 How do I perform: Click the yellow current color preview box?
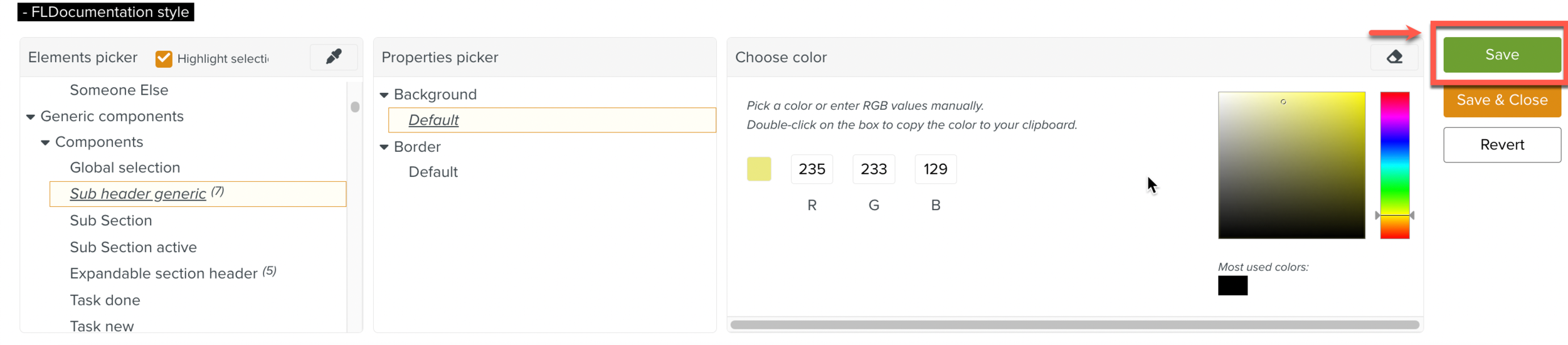(759, 169)
